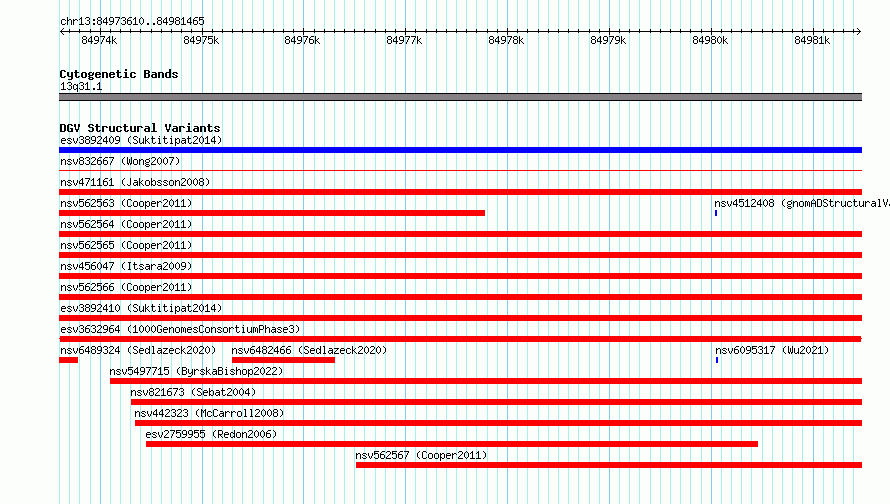Image resolution: width=890 pixels, height=504 pixels.
Task: Click the 84975k ruler position
Action: 201,40
